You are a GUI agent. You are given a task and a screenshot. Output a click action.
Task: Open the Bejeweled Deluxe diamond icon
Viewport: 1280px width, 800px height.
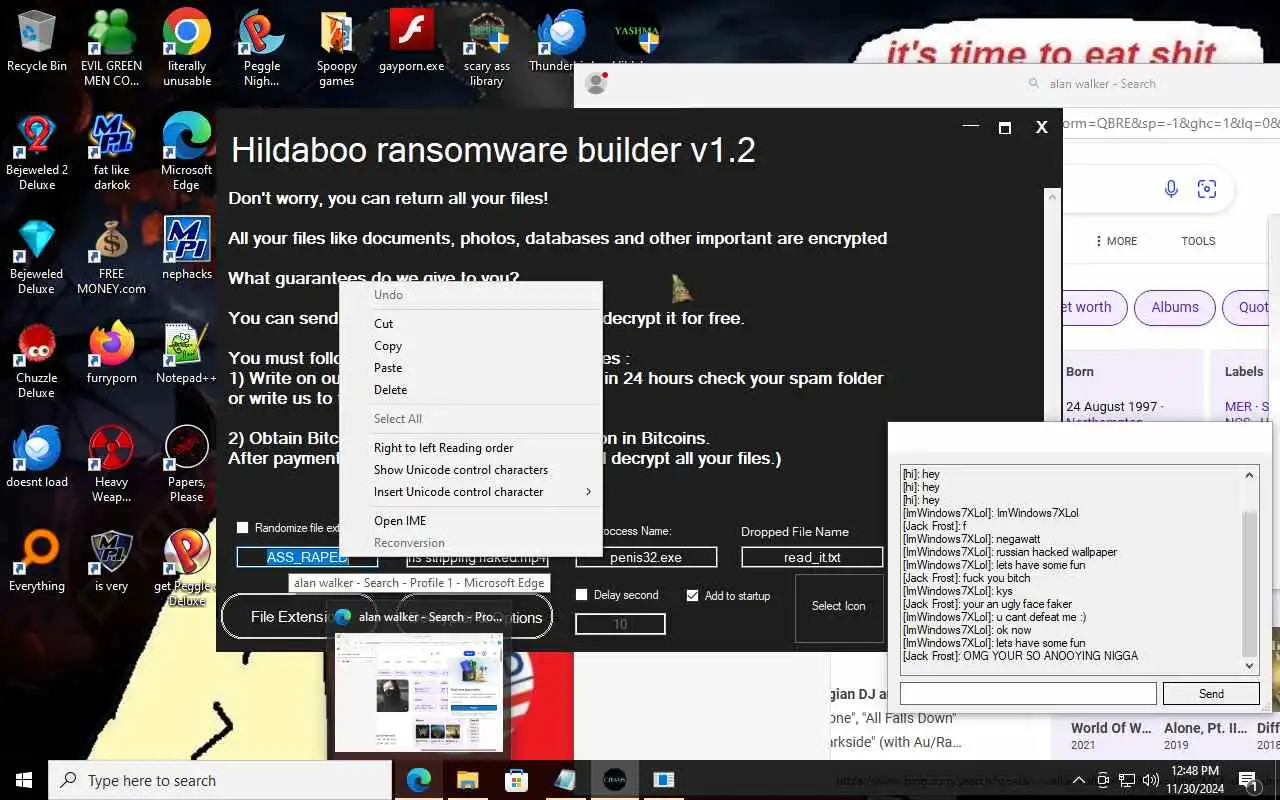(x=37, y=256)
